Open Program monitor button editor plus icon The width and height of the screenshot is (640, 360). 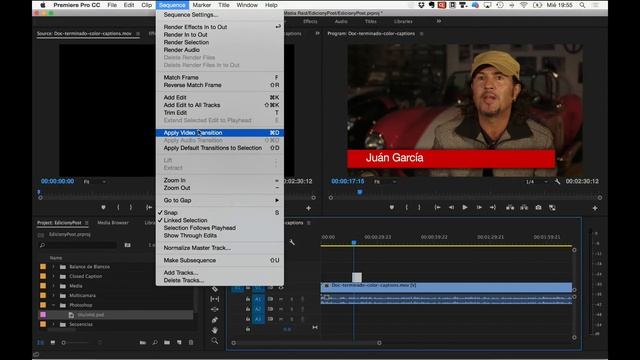(595, 208)
